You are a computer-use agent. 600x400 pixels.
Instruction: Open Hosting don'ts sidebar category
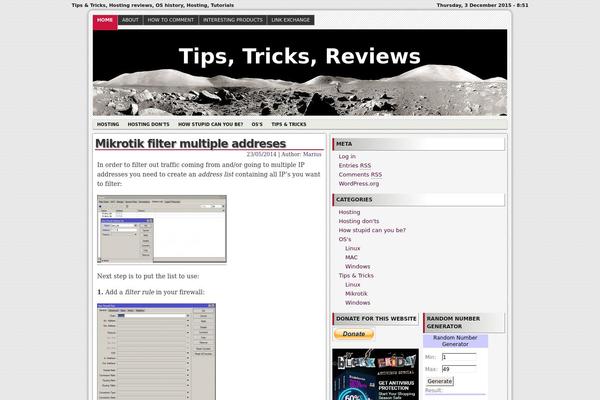[359, 221]
